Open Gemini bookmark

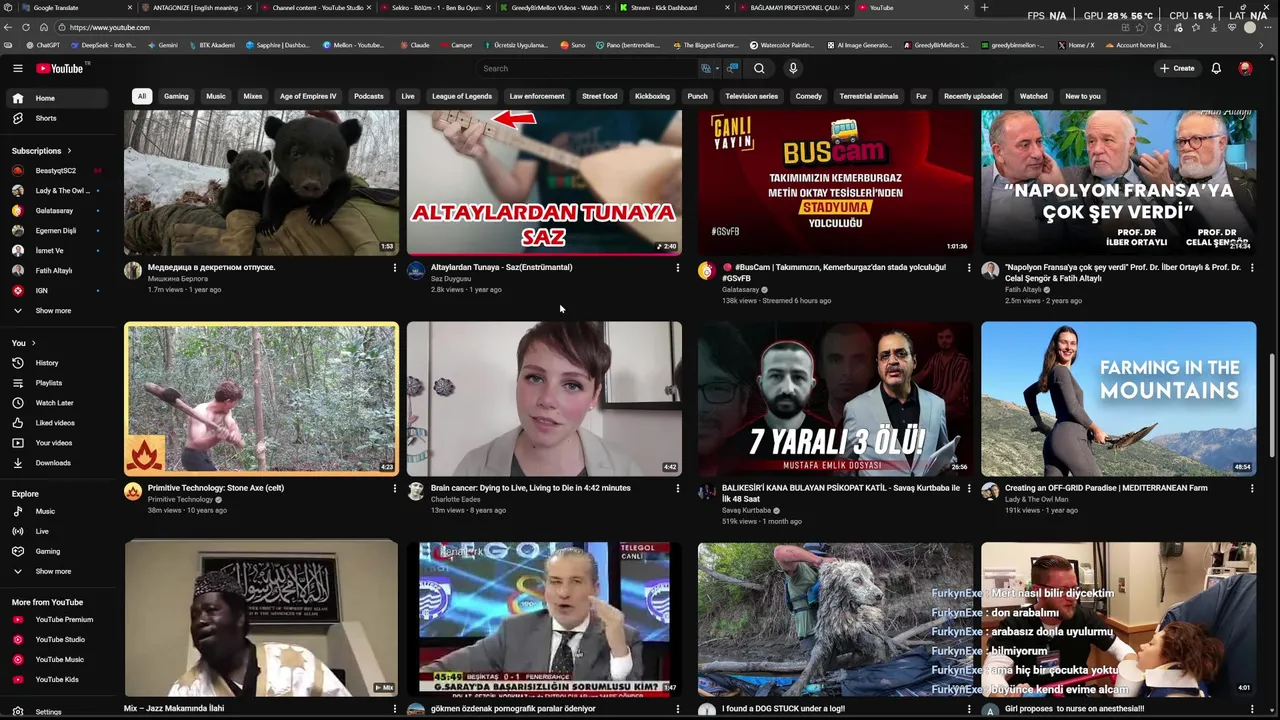coord(162,45)
